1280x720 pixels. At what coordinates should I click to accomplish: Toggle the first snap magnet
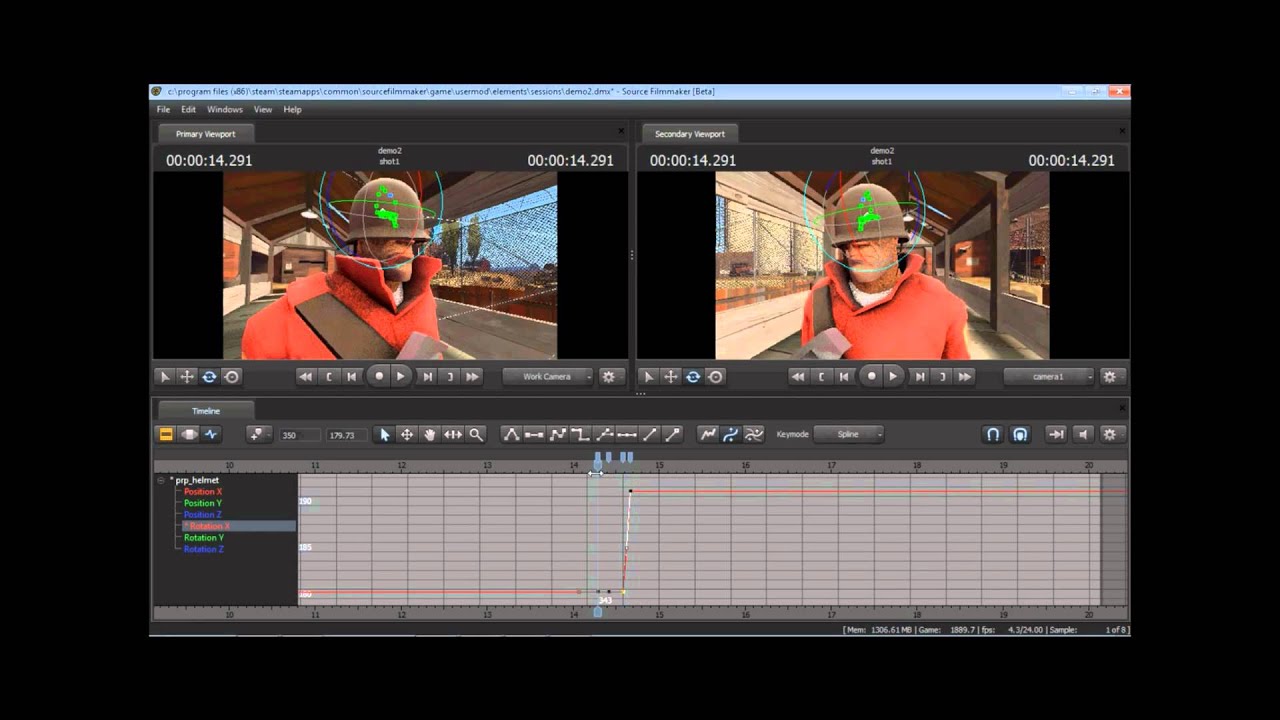(x=993, y=434)
